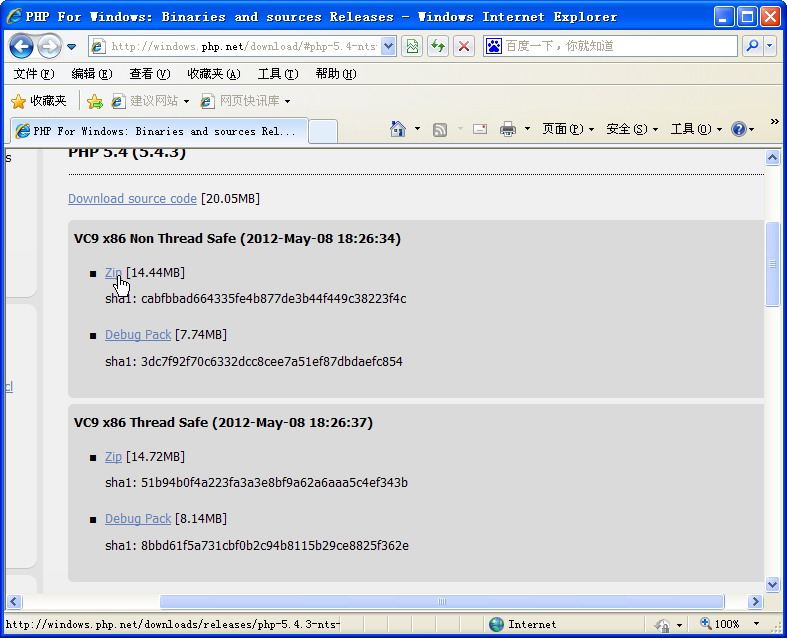Image resolution: width=787 pixels, height=638 pixels.
Task: Download Debug Pack 8.14MB link
Action: click(138, 519)
